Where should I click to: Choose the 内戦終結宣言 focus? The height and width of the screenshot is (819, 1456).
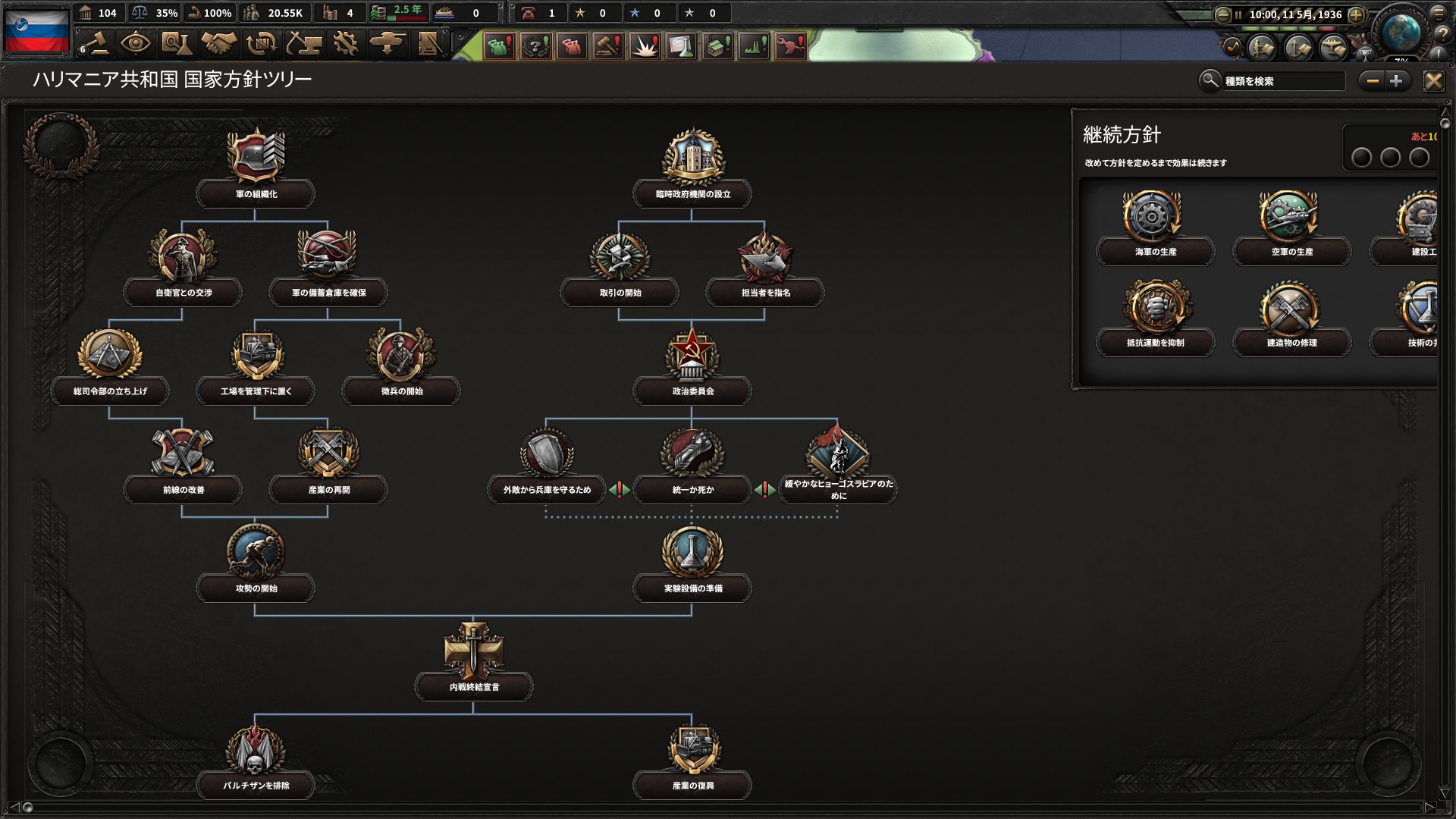pos(474,661)
